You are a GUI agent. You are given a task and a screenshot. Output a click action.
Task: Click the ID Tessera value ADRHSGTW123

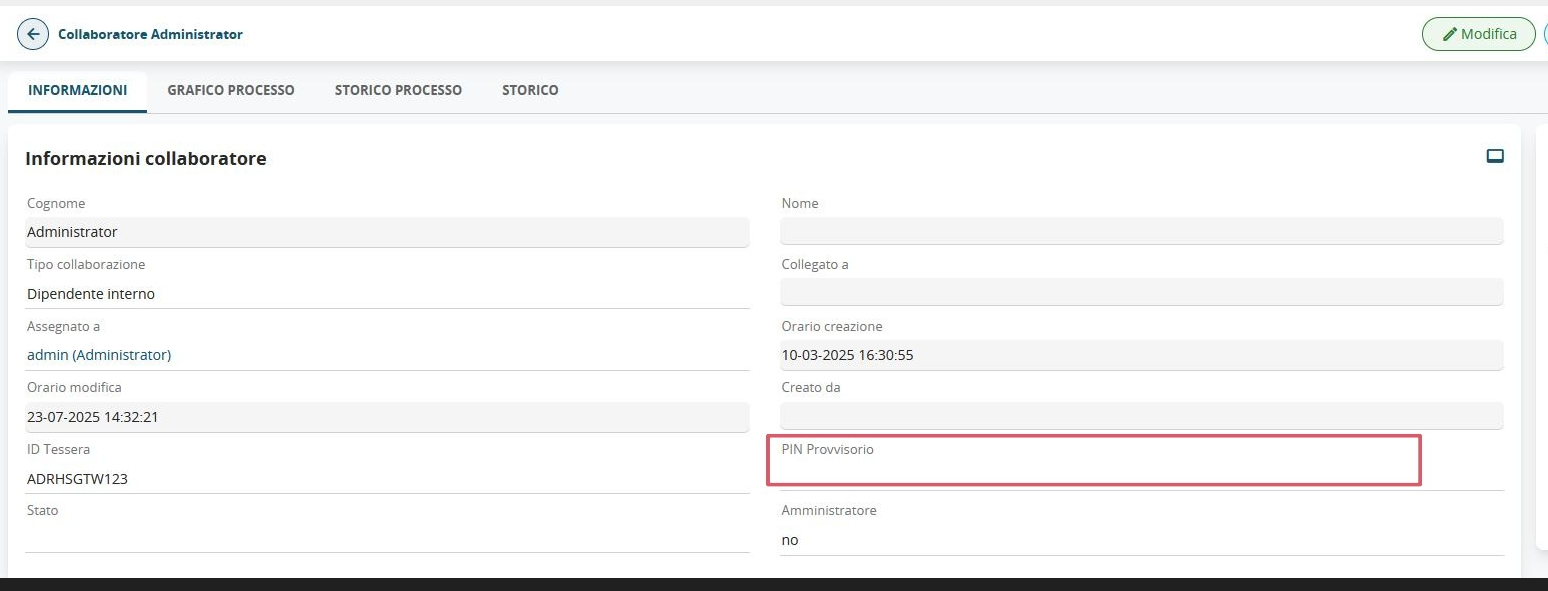(78, 479)
